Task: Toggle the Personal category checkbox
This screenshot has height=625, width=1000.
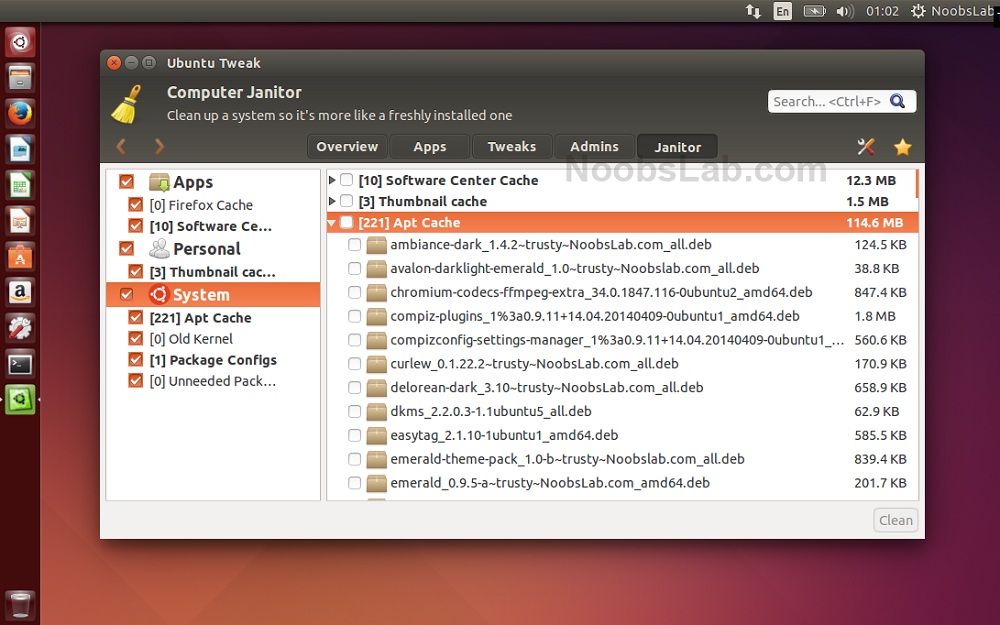Action: (x=126, y=249)
